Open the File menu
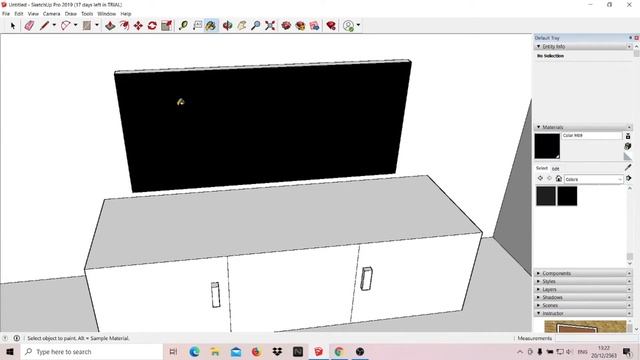Image resolution: width=640 pixels, height=360 pixels. (6, 14)
